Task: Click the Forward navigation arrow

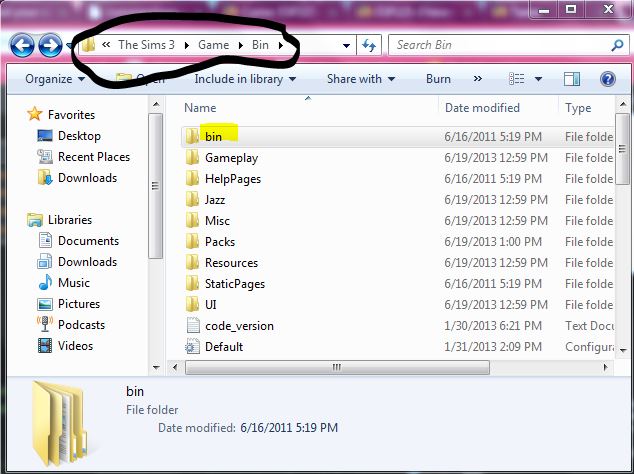Action: pos(51,45)
